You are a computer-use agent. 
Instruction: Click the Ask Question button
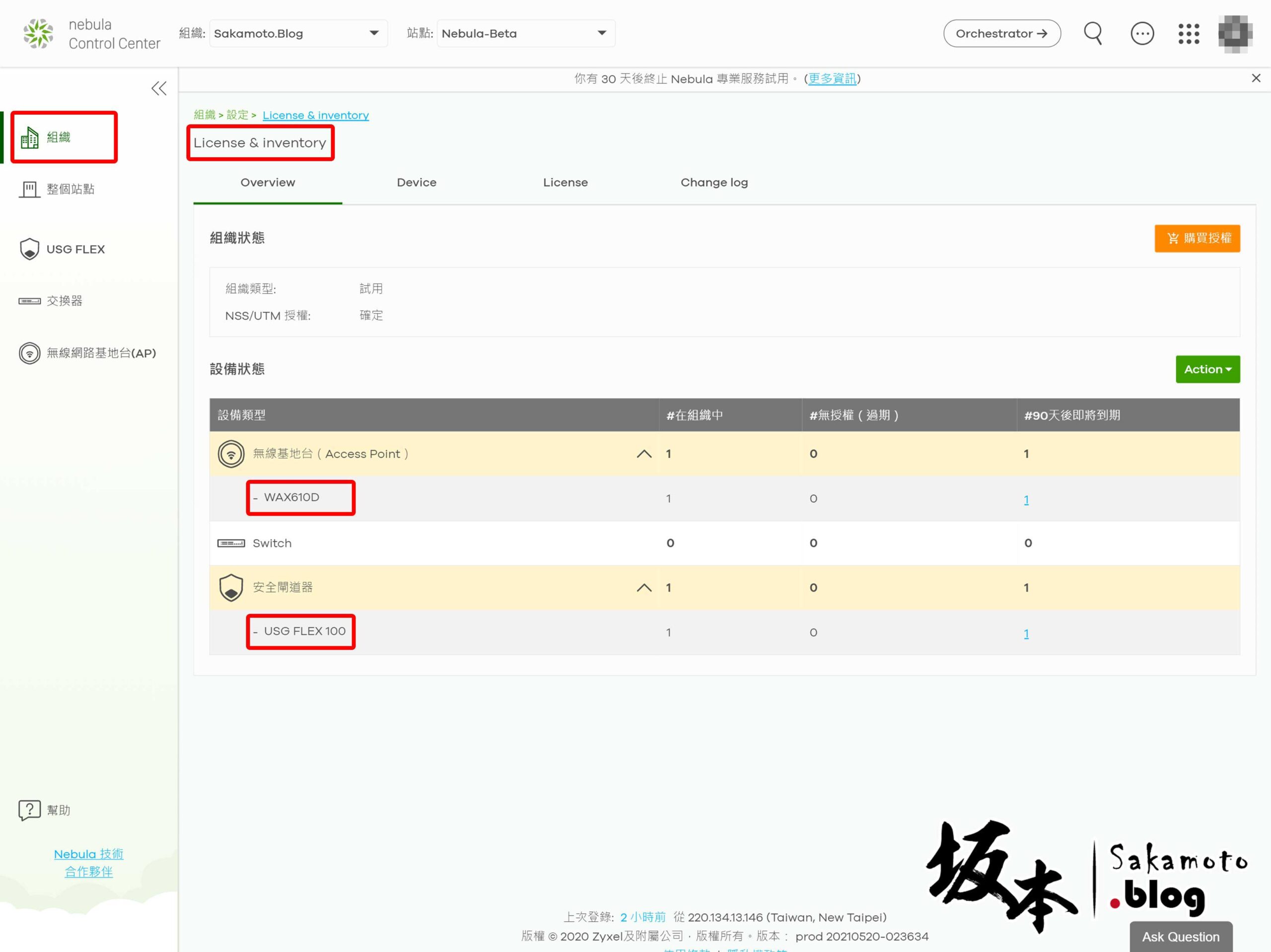(x=1181, y=937)
